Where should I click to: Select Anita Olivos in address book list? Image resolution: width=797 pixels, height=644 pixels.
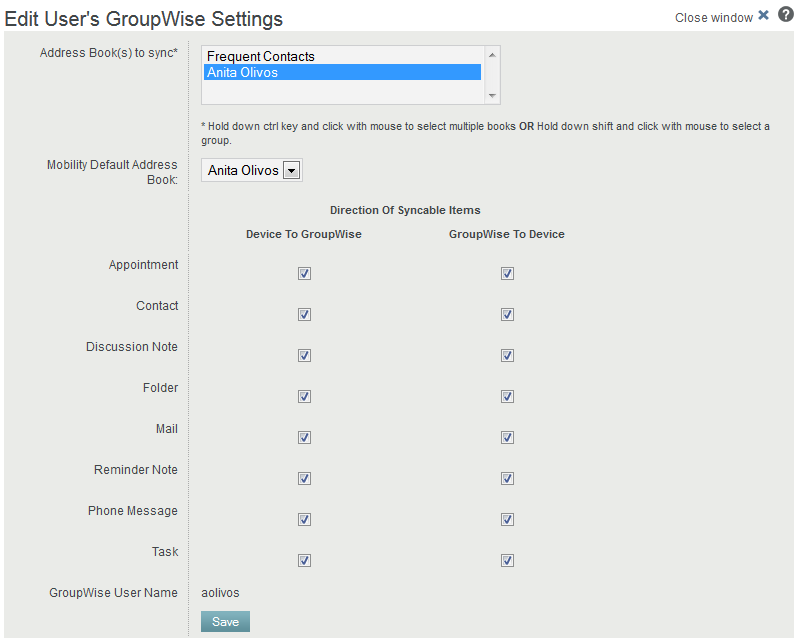243,72
